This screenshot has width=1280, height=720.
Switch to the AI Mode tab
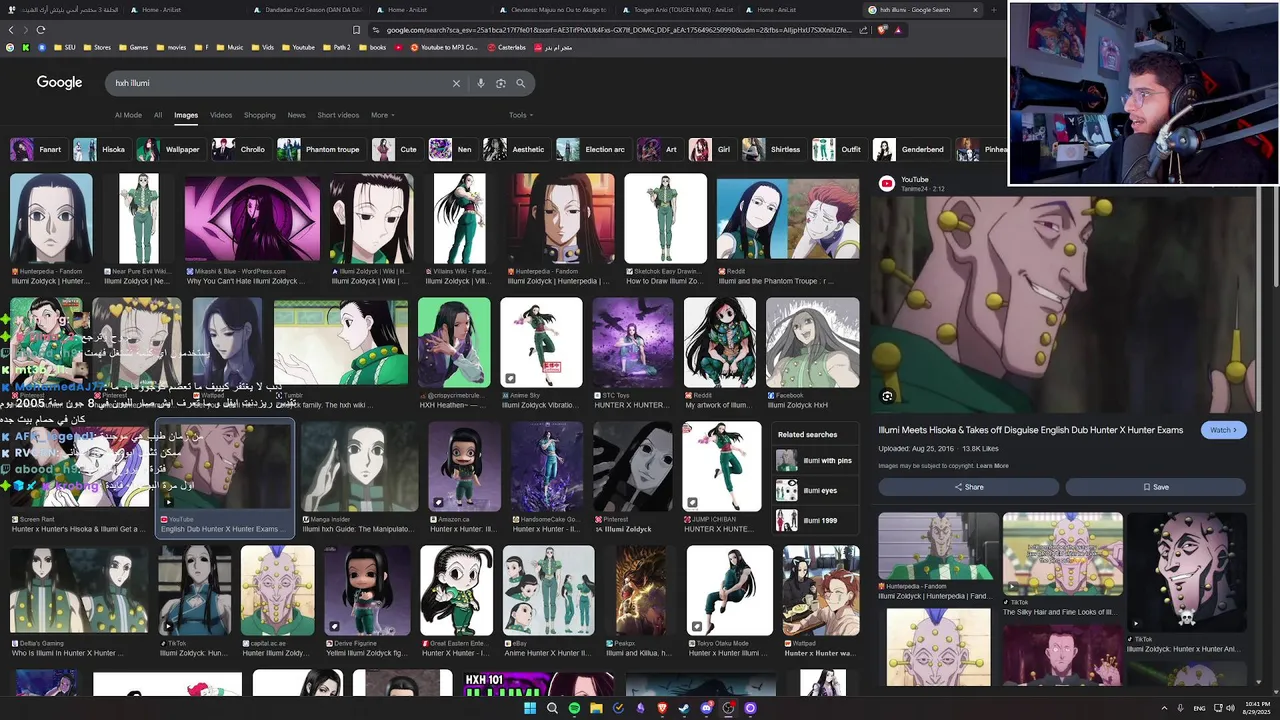pyautogui.click(x=128, y=115)
